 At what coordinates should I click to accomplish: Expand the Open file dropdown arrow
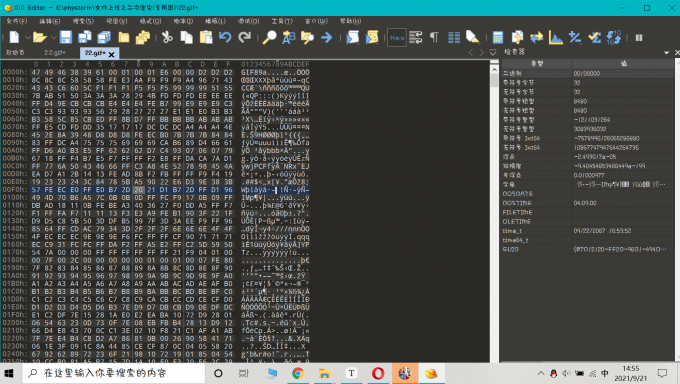[x=54, y=38]
